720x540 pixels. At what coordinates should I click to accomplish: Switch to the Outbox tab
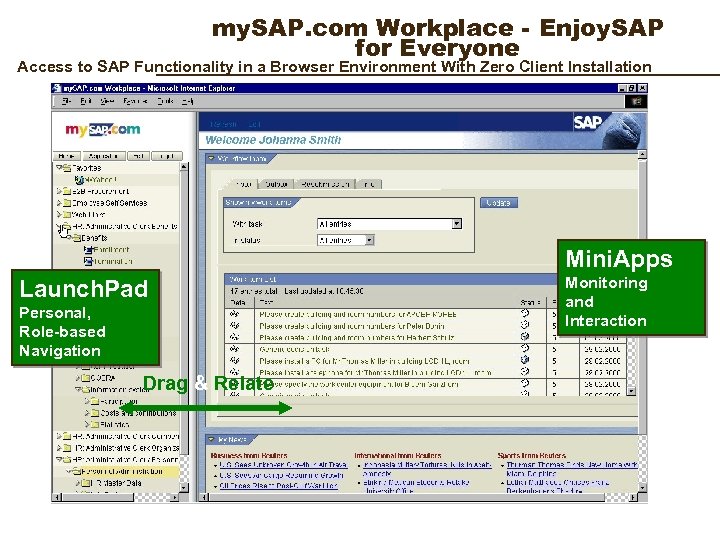(276, 184)
